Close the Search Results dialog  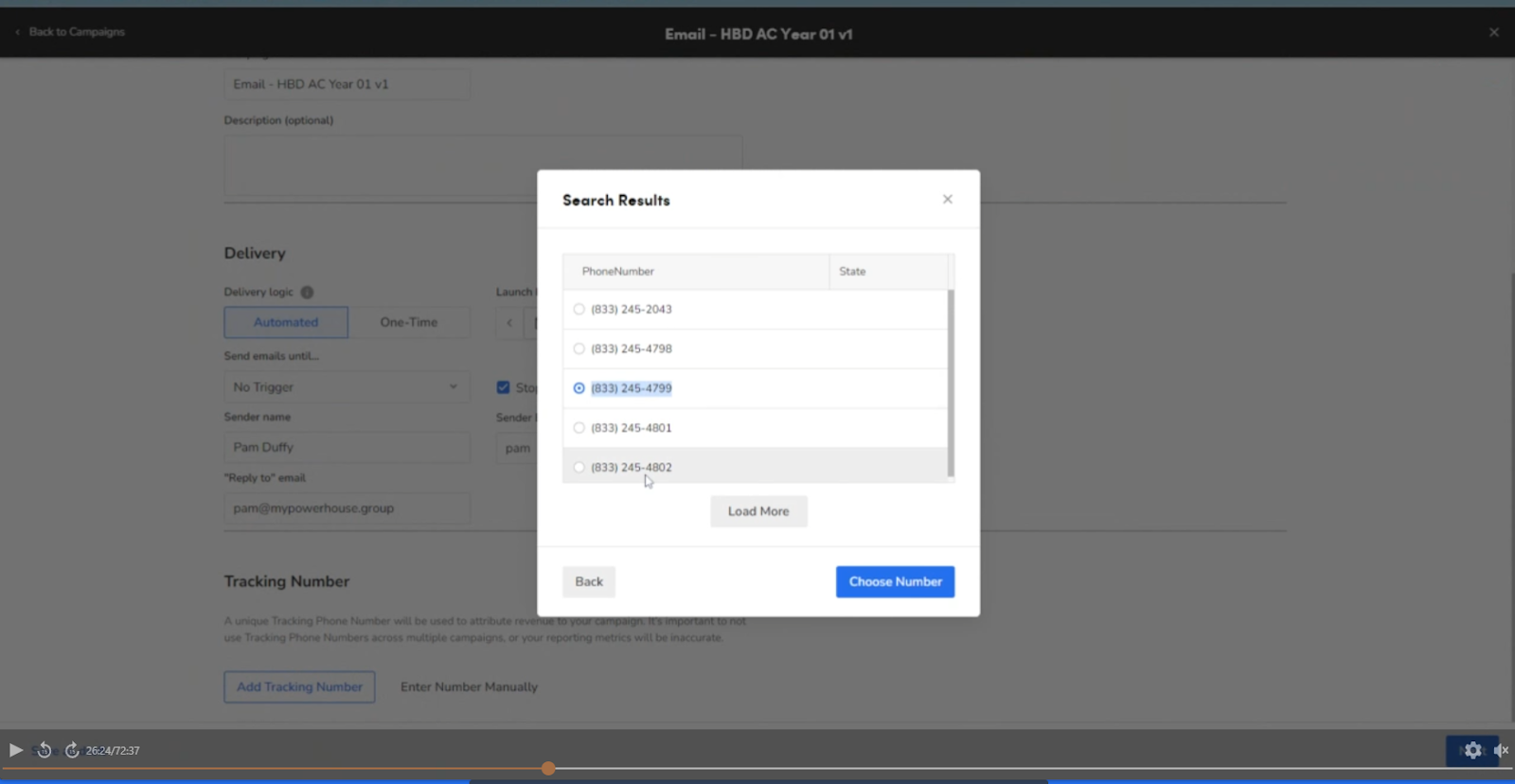click(947, 199)
